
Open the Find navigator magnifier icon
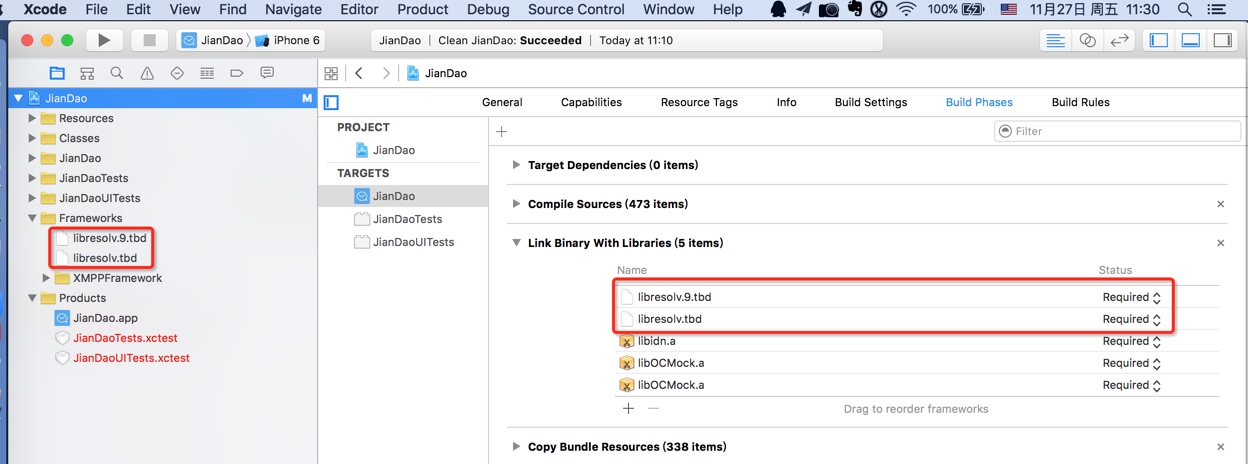[117, 73]
